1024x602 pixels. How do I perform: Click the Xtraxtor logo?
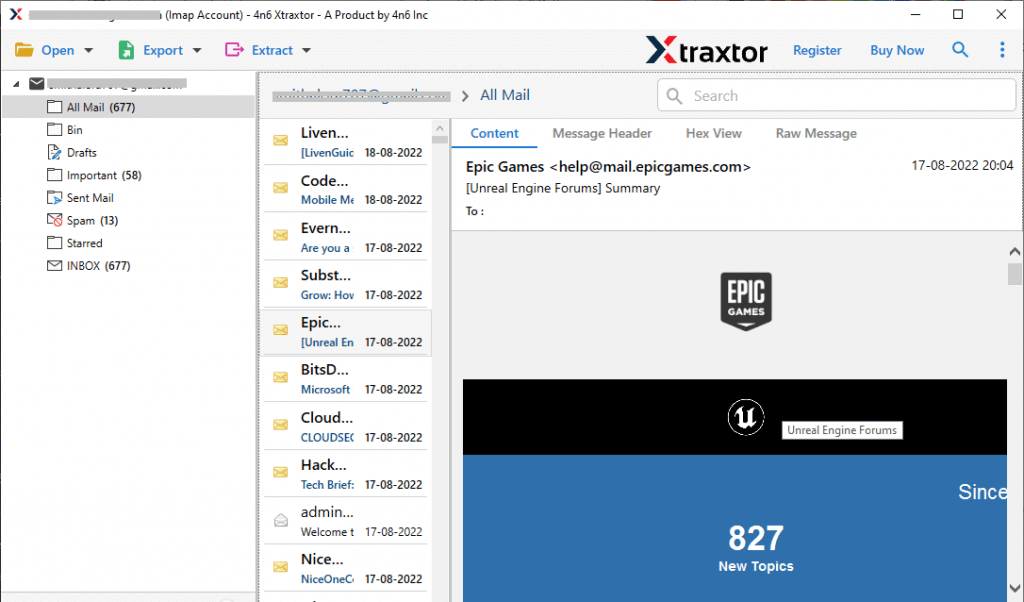point(707,49)
